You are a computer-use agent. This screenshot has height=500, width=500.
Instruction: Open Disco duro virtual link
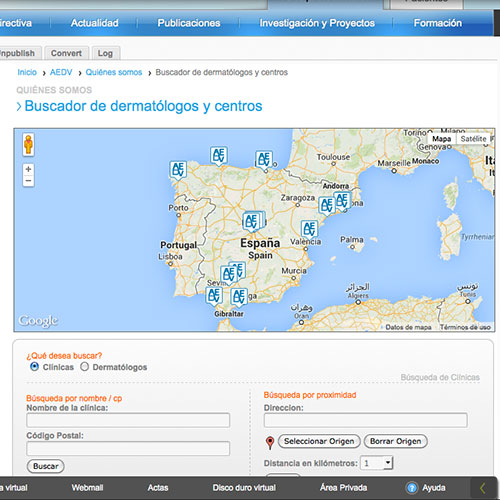click(244, 488)
